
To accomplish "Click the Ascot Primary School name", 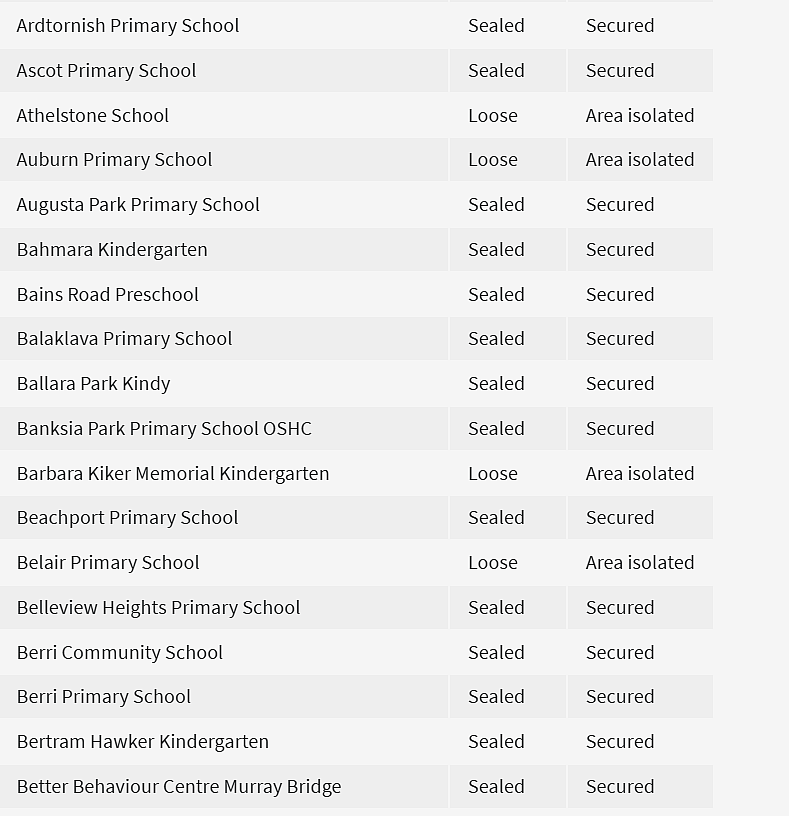I will click(x=106, y=71).
